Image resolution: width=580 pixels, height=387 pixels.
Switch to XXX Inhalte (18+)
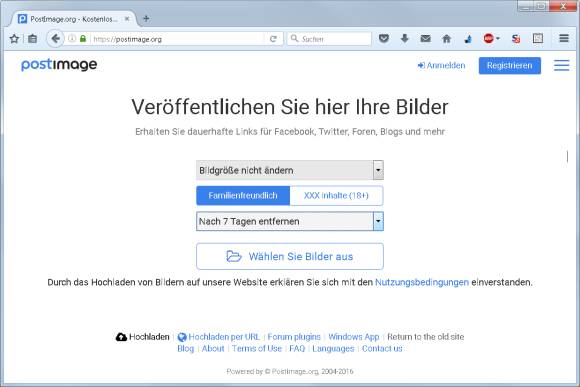click(x=336, y=195)
